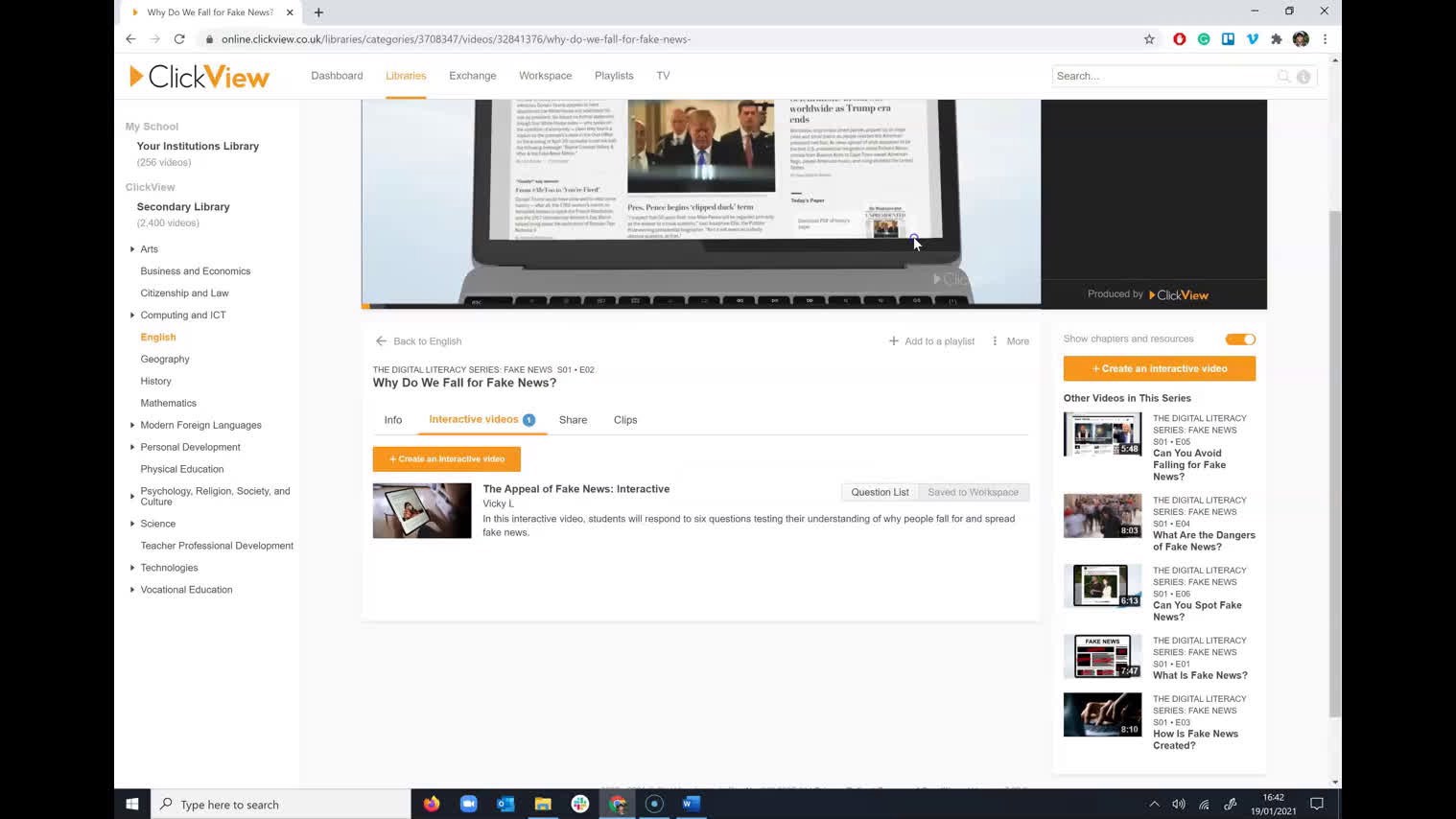
Task: Click the info icon beside the search field
Action: 1303,76
